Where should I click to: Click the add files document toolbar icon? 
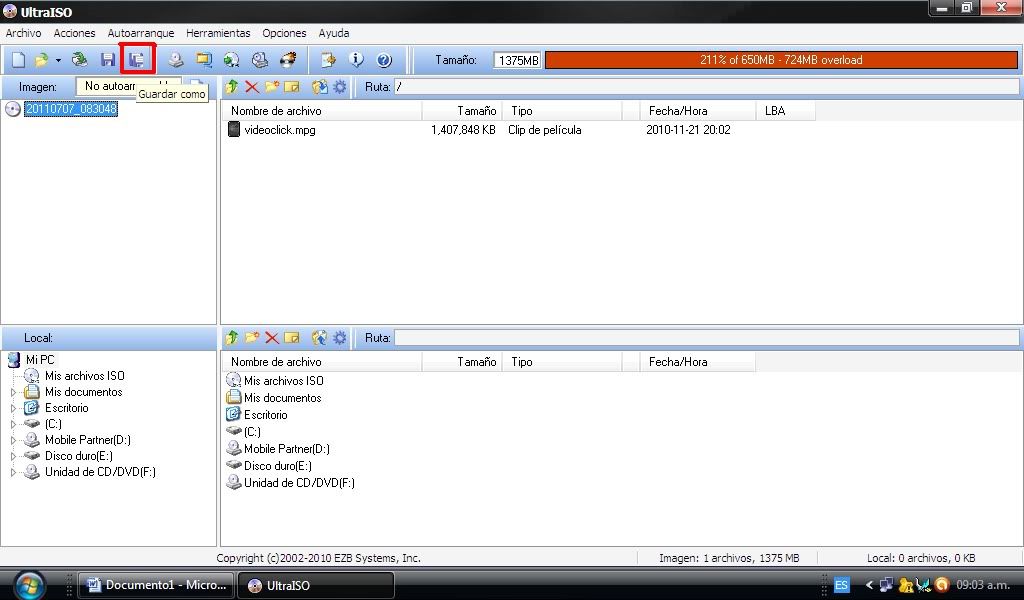coord(328,60)
